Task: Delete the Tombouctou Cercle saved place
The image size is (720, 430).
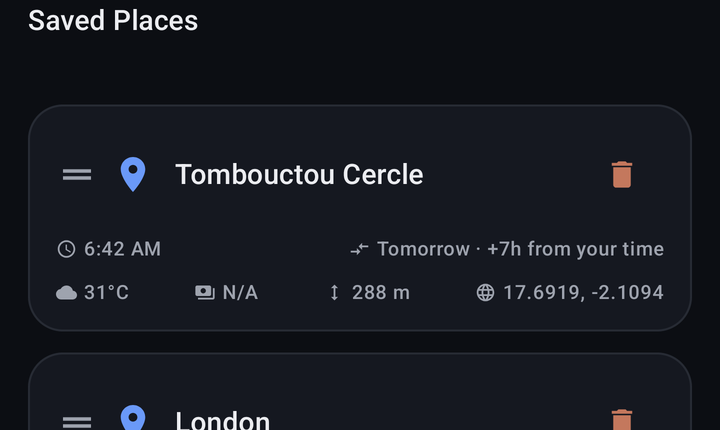Action: click(622, 175)
